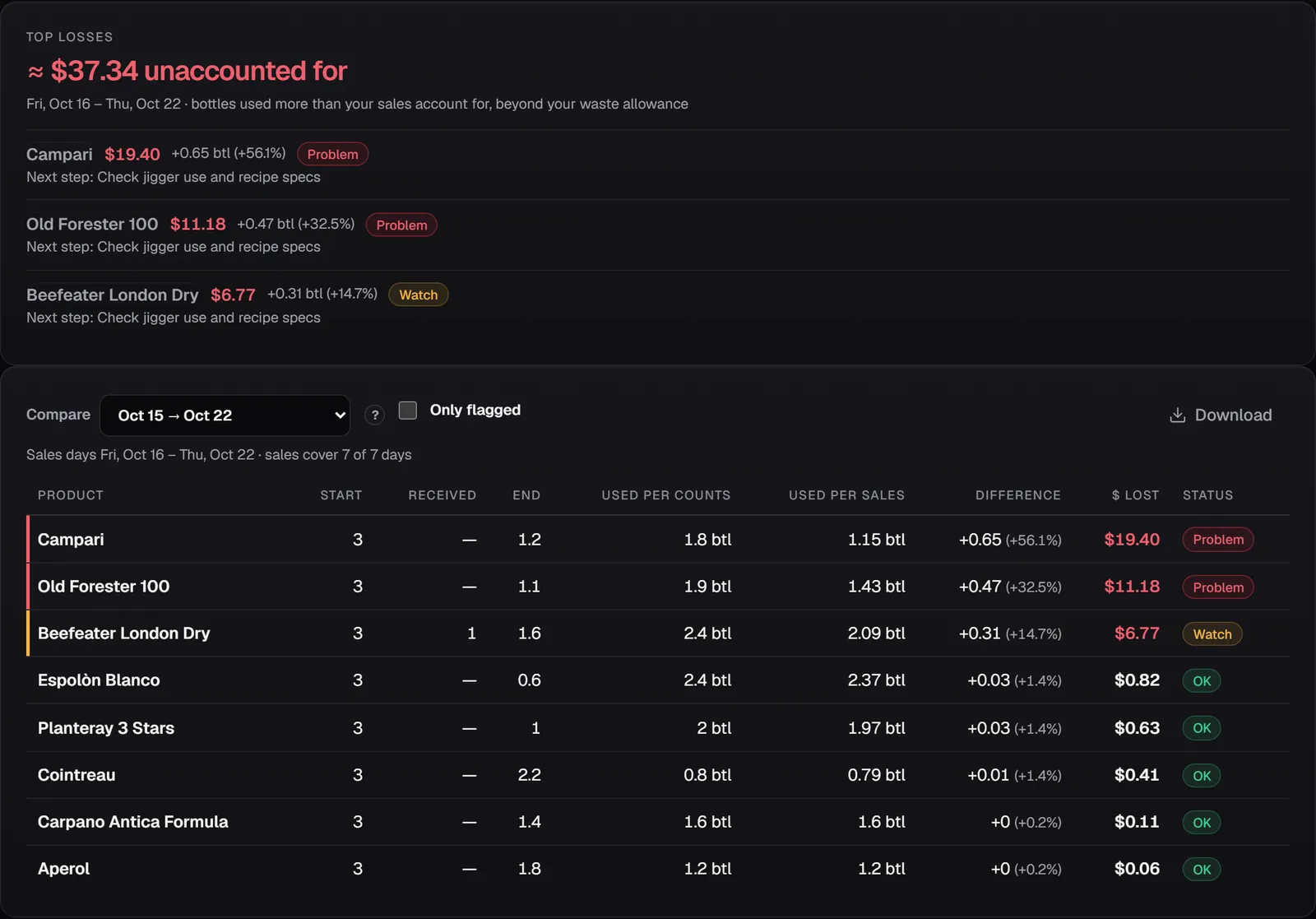Select Beefeater London Dry in Top Losses
Image resolution: width=1316 pixels, height=919 pixels.
[113, 295]
